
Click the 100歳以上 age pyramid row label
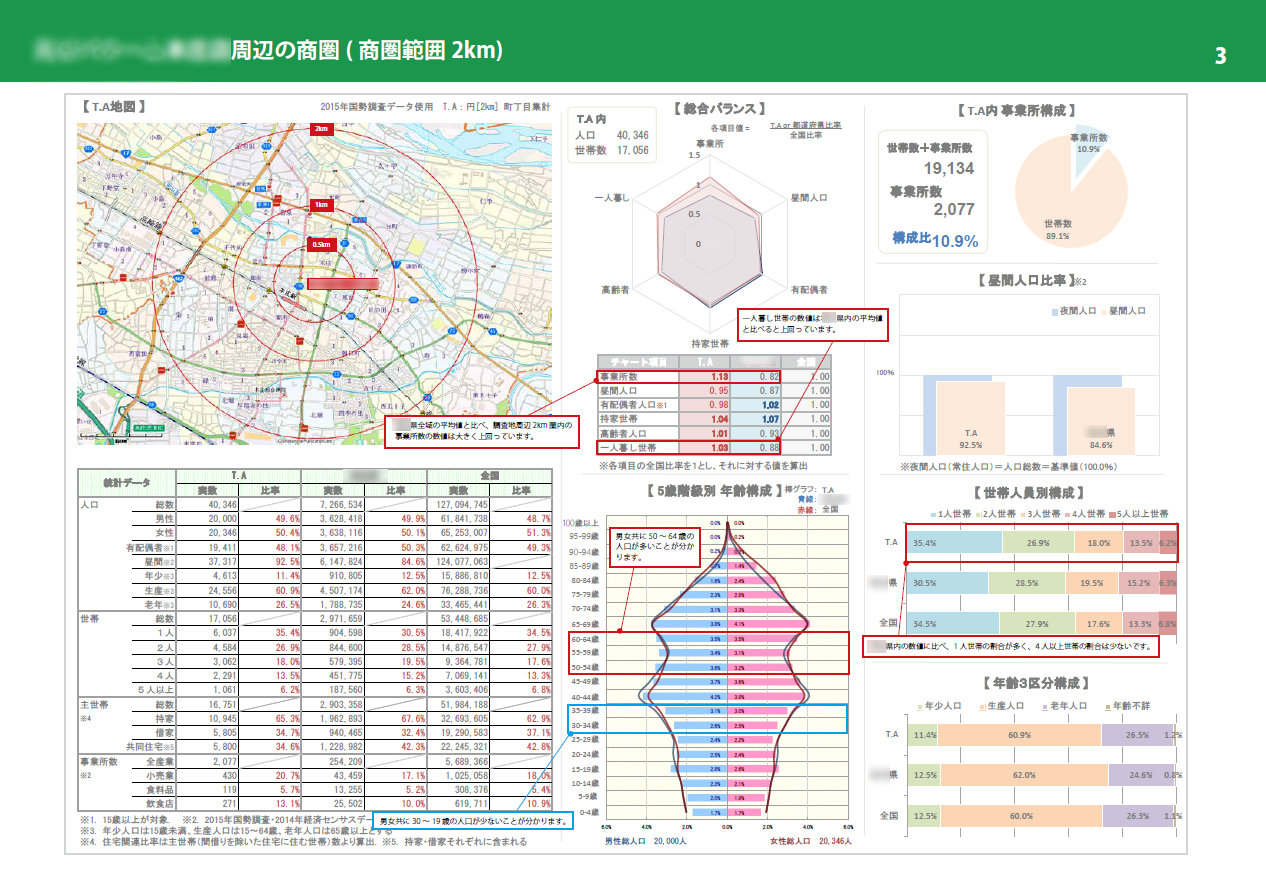tap(582, 522)
